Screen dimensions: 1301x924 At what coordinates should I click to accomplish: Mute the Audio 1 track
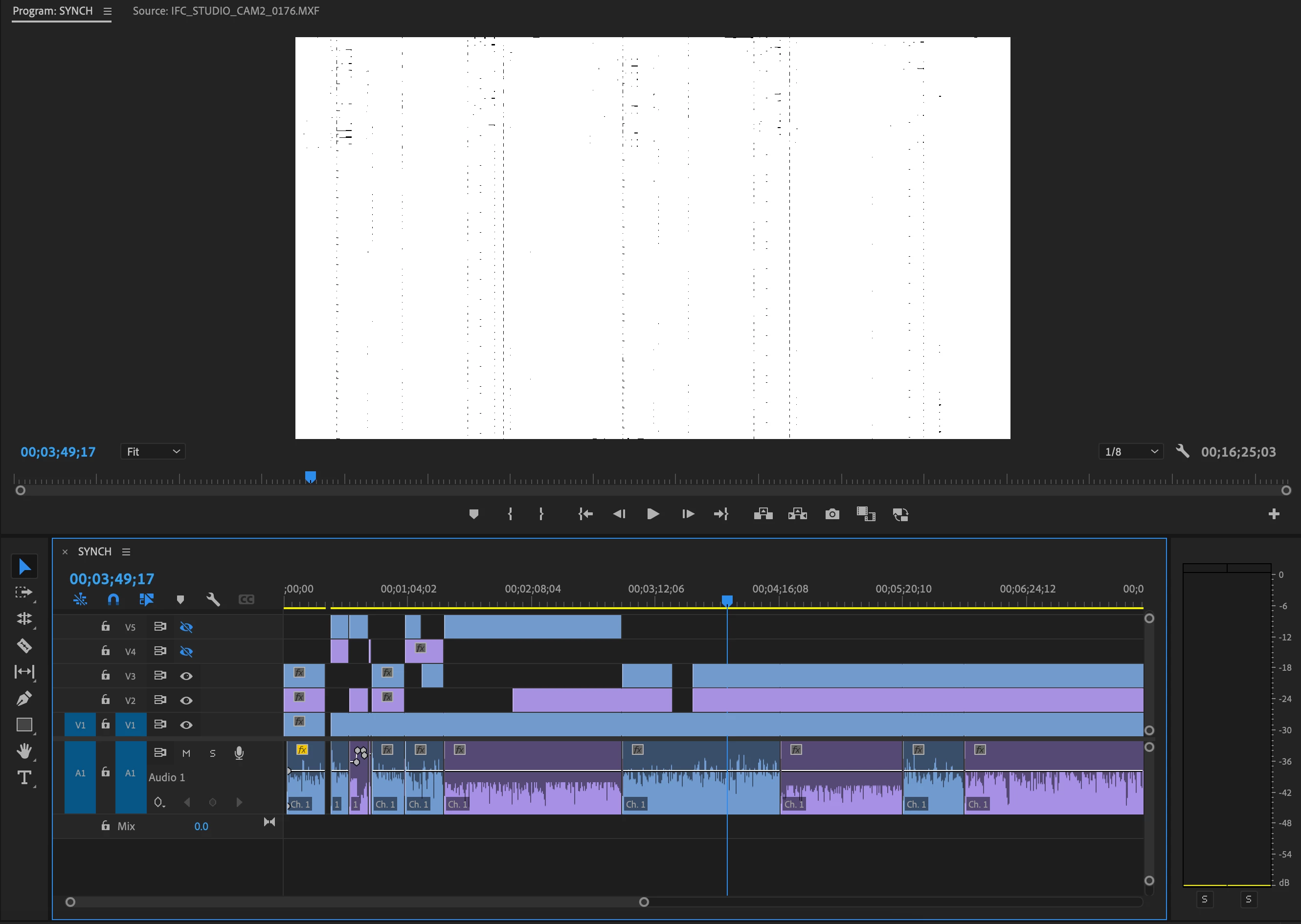click(x=186, y=753)
